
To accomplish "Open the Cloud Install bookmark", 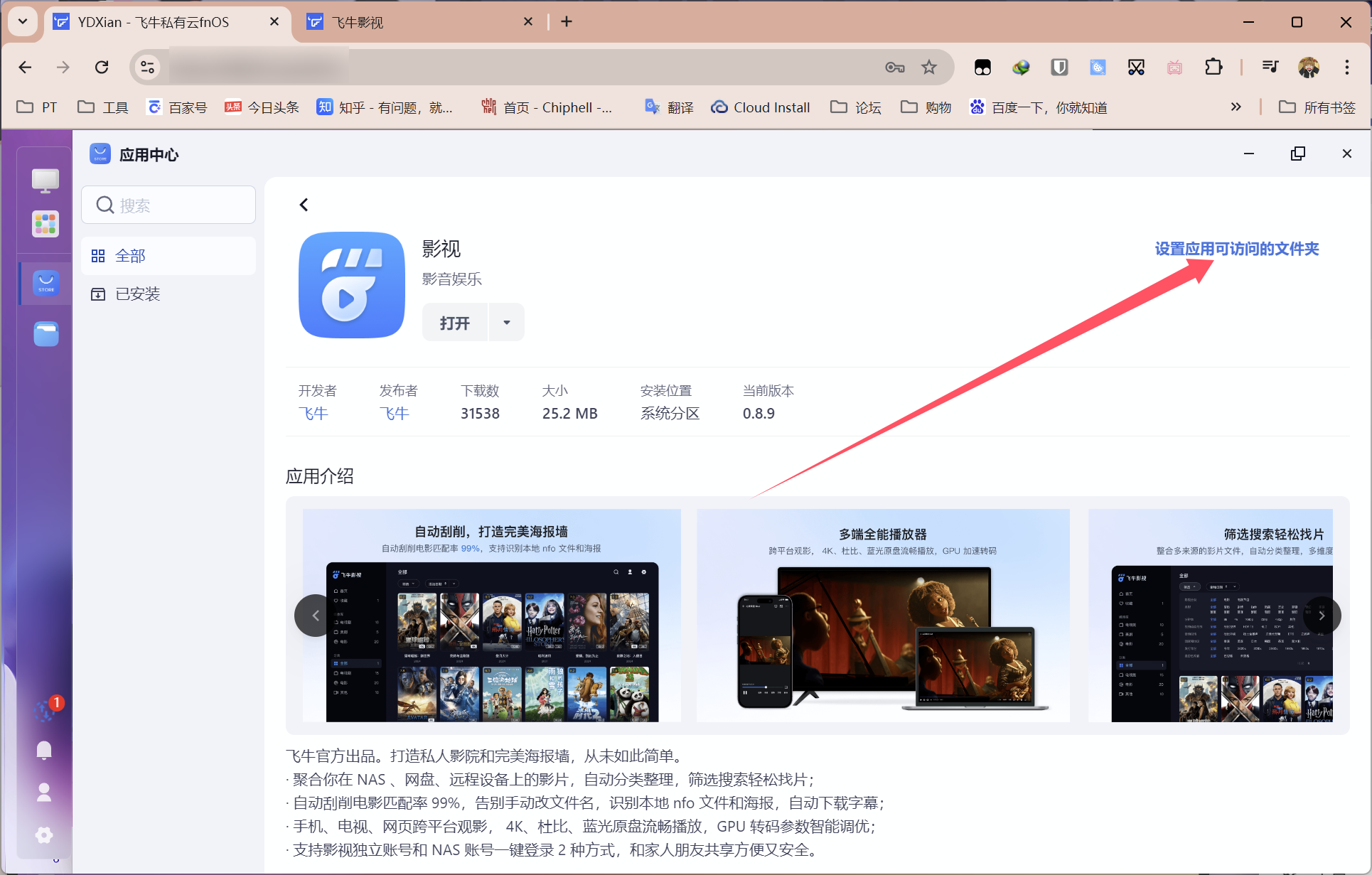I will click(x=760, y=107).
